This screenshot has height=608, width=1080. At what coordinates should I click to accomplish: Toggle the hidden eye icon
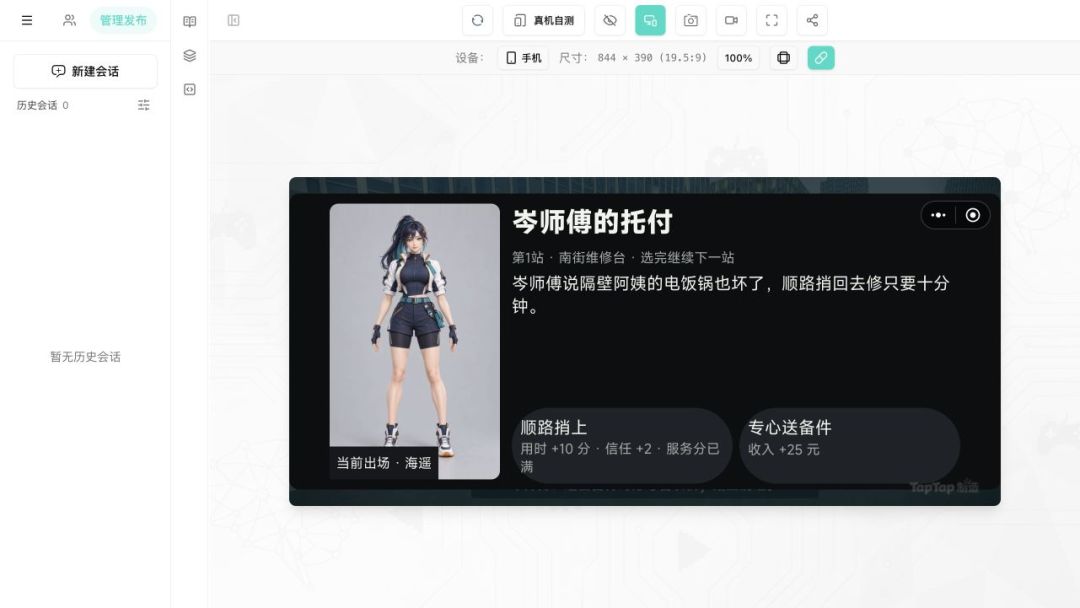(610, 21)
